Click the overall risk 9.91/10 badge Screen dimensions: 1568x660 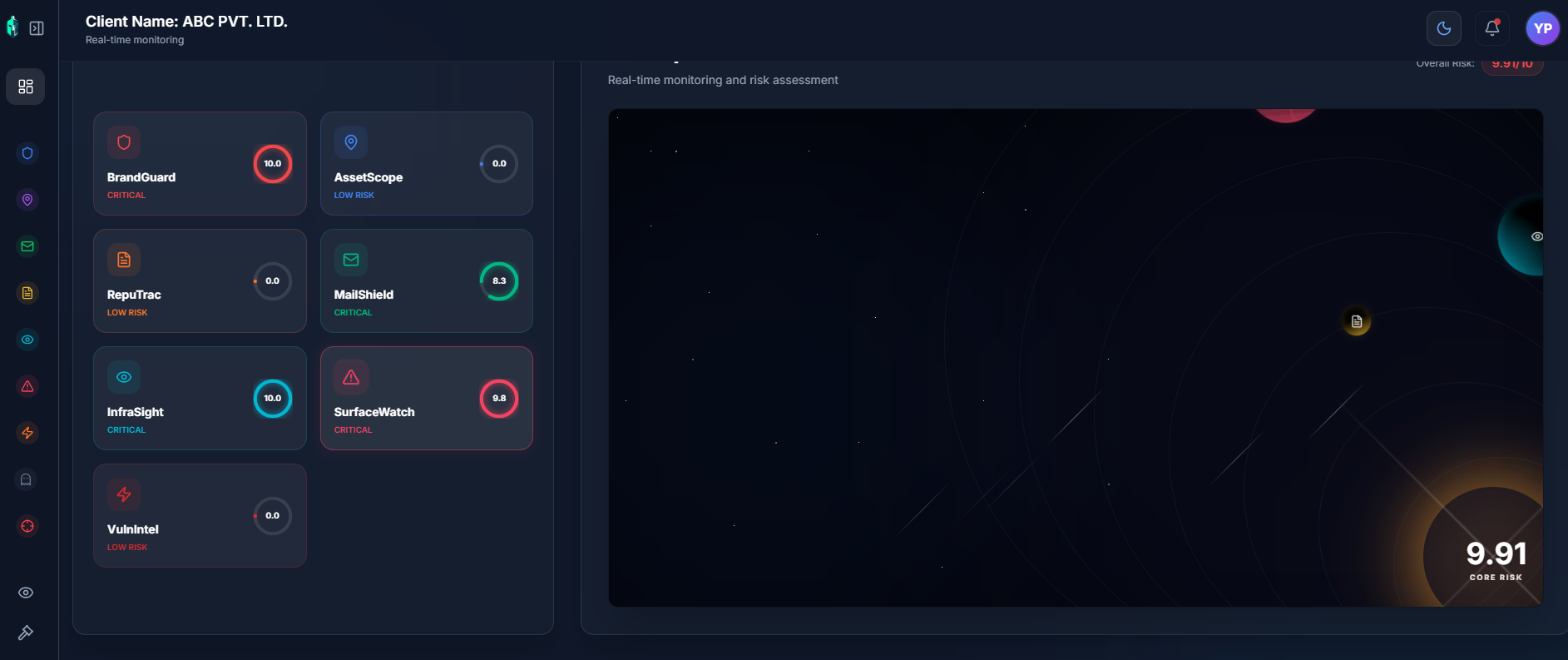pos(1512,64)
